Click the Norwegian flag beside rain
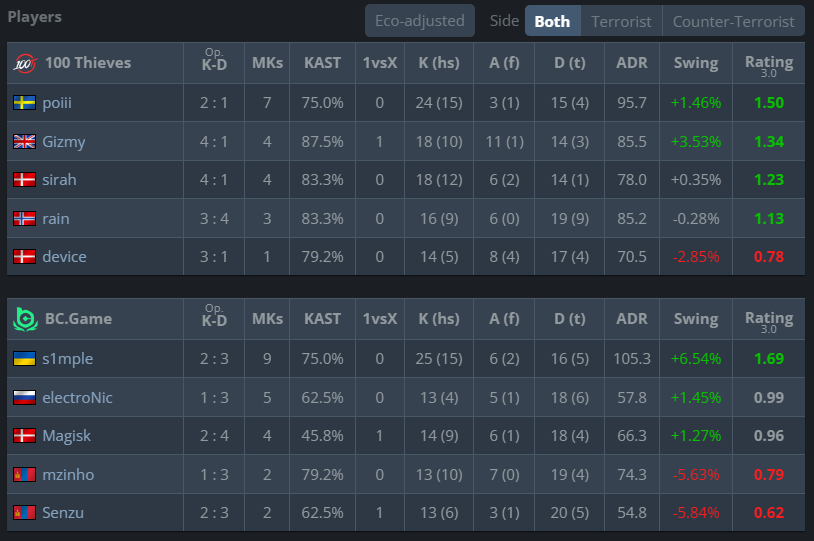Image resolution: width=814 pixels, height=541 pixels. pos(24,219)
